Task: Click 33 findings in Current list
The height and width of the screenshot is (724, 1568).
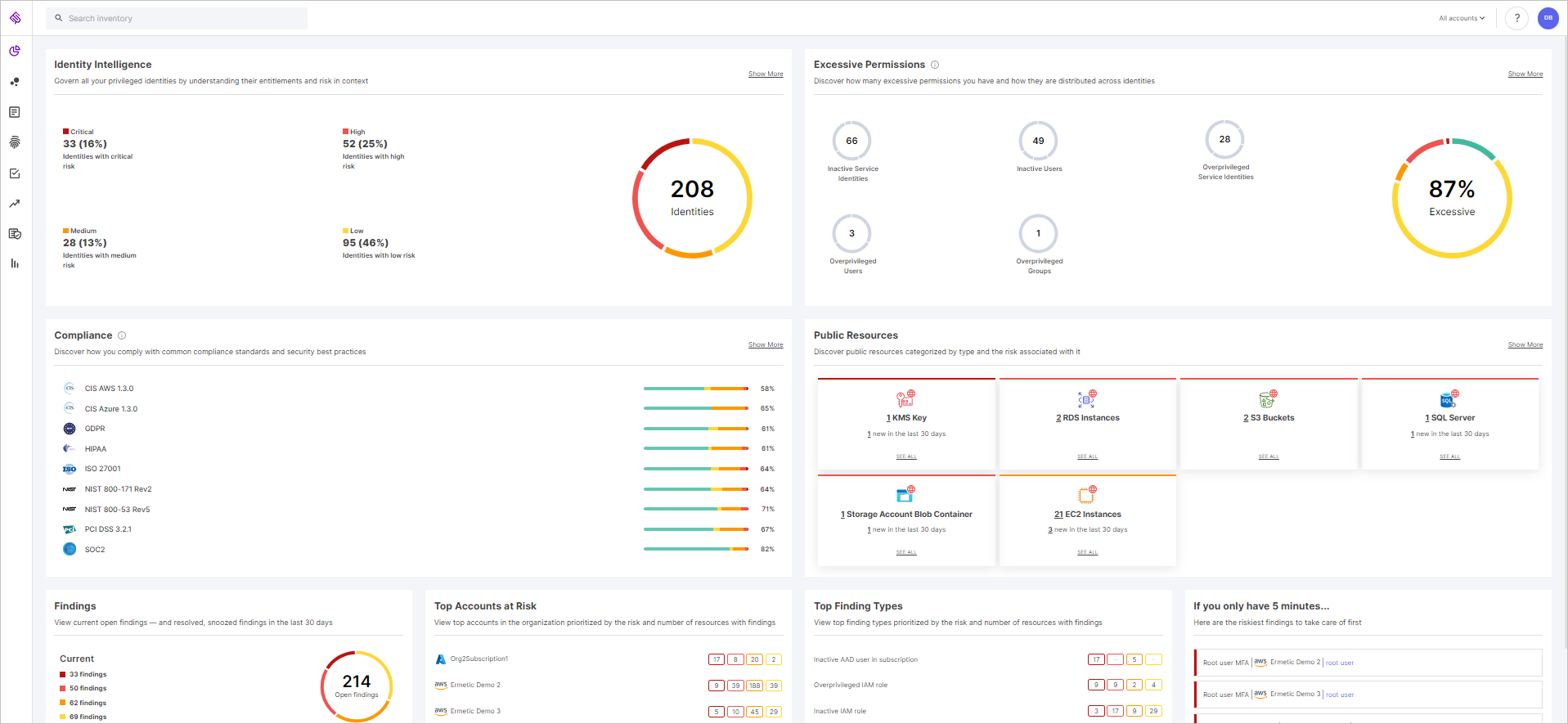Action: [x=88, y=675]
